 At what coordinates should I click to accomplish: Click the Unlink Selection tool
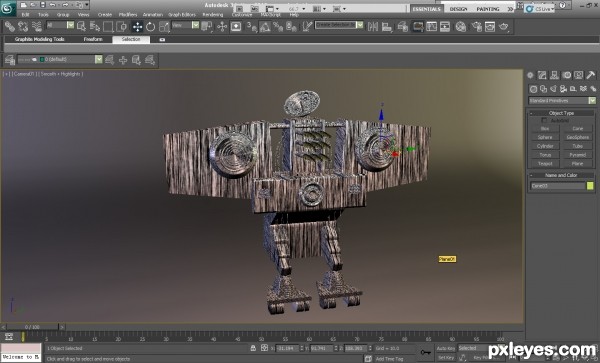23,26
